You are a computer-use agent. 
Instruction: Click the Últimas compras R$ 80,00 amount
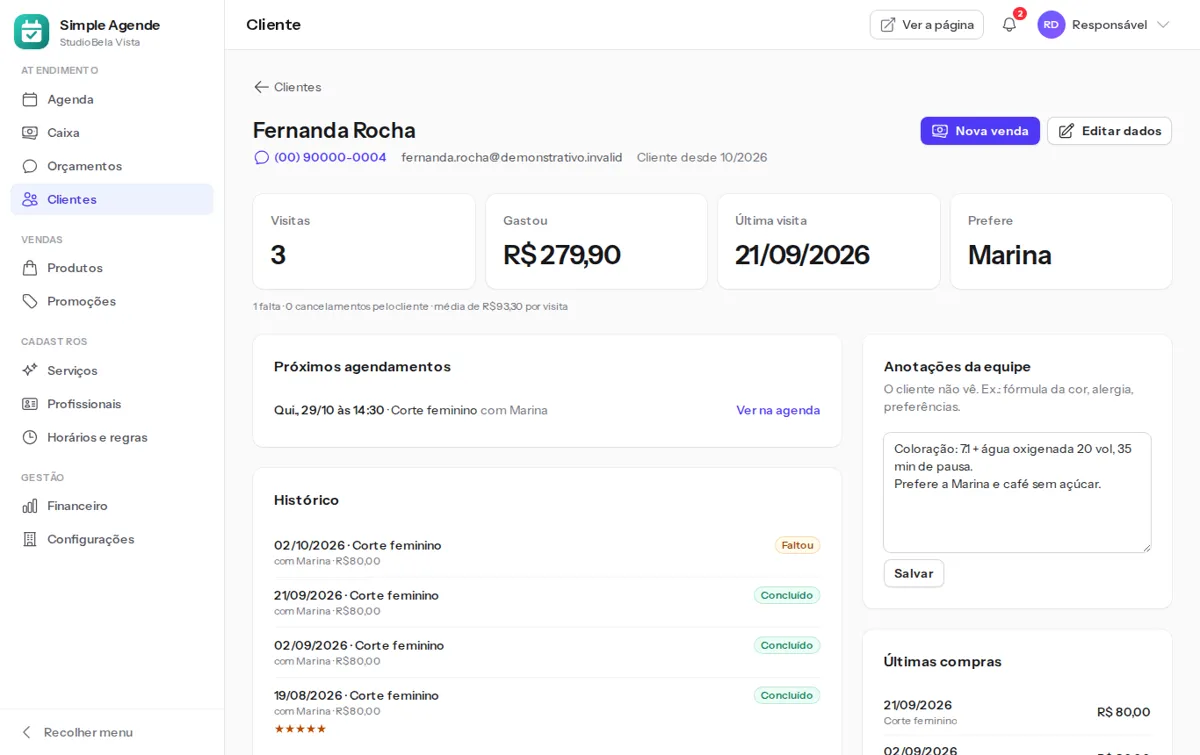tap(1123, 712)
